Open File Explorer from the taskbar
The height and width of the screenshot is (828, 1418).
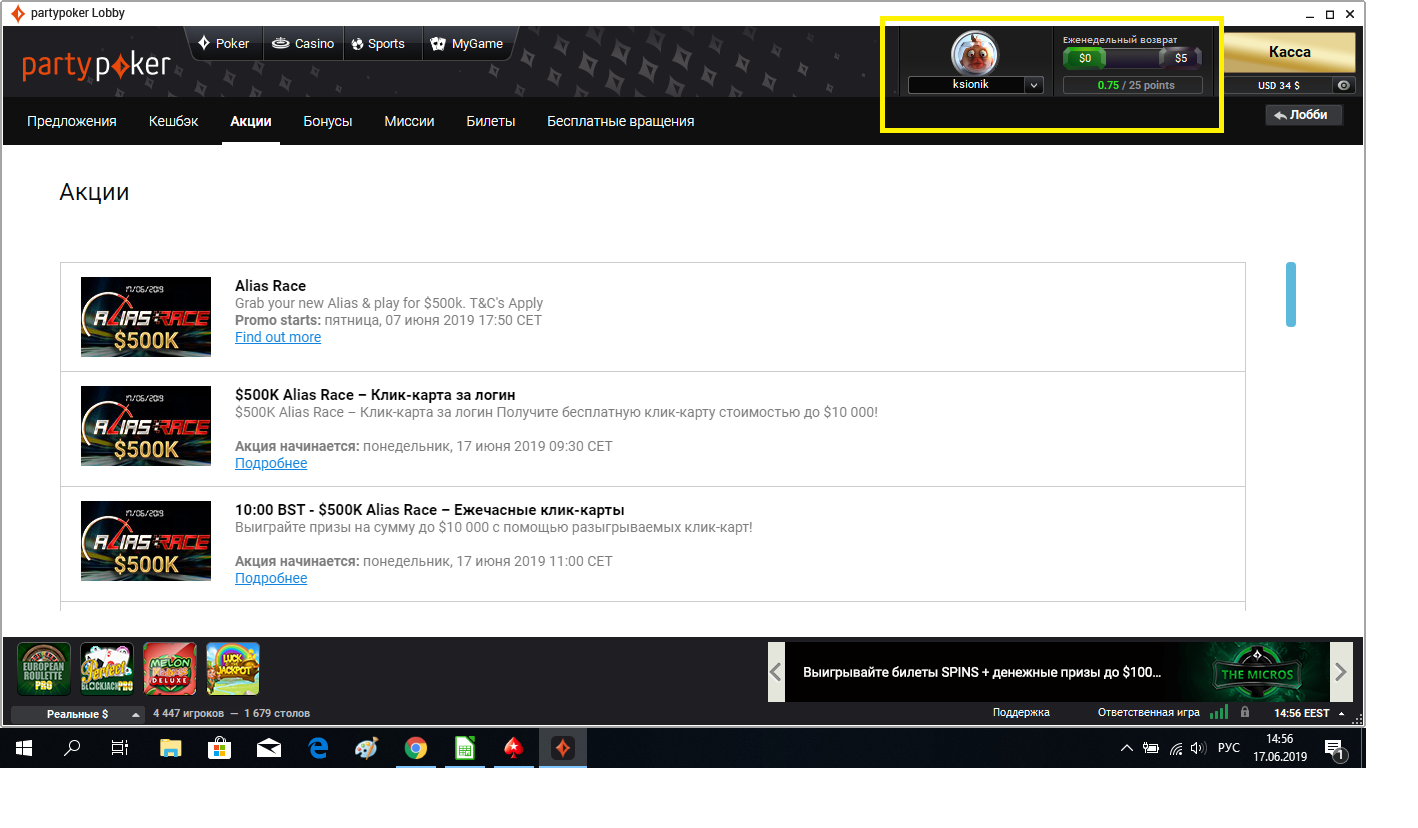[x=171, y=748]
